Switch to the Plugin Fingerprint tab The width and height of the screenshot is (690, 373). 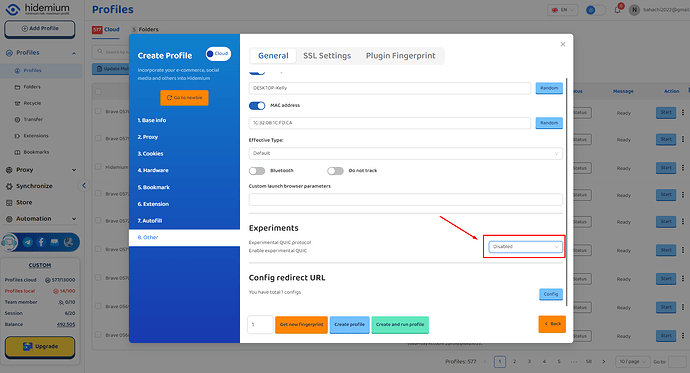click(x=400, y=56)
